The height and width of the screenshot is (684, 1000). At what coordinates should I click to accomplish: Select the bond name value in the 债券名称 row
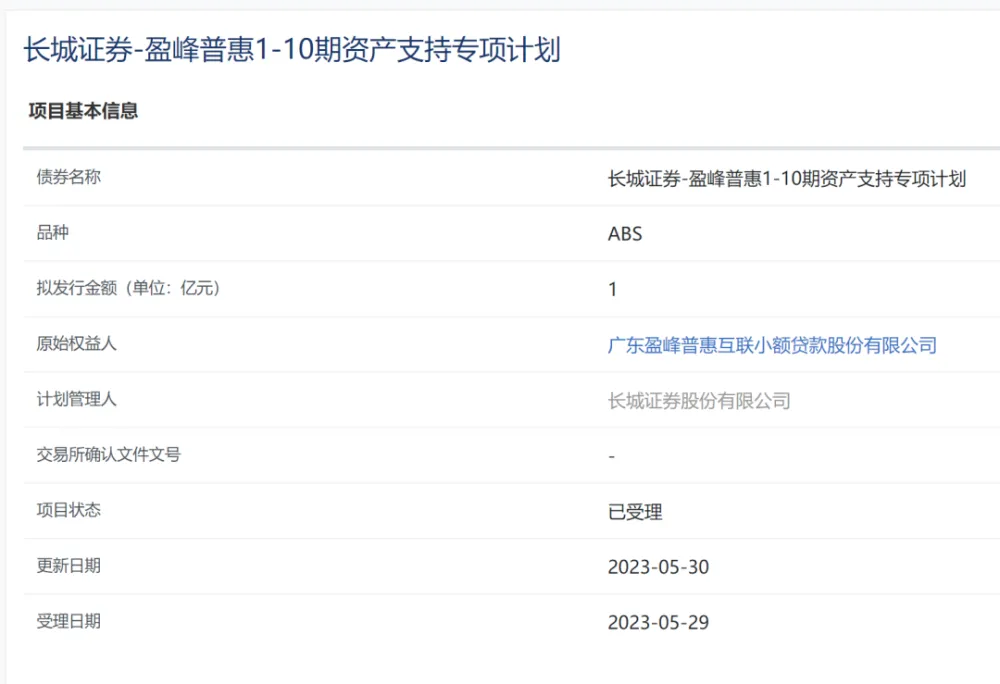[786, 179]
